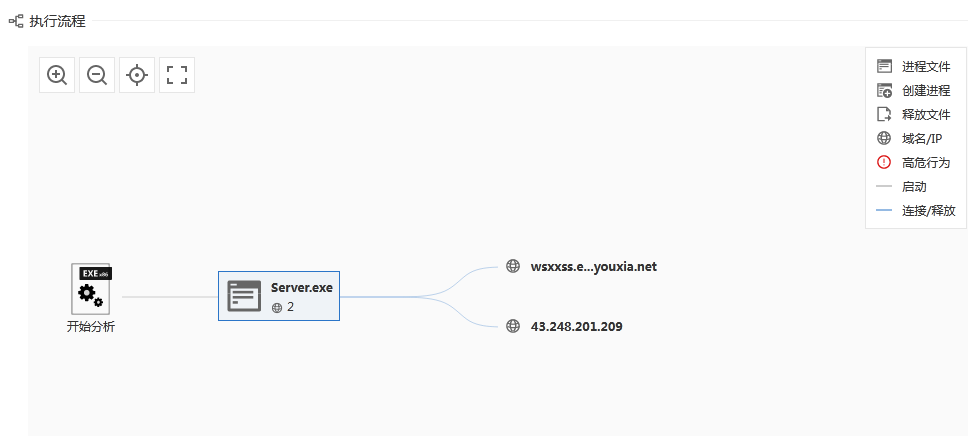This screenshot has height=436, width=975.
Task: Click the 释放文件 legend icon
Action: (x=884, y=115)
